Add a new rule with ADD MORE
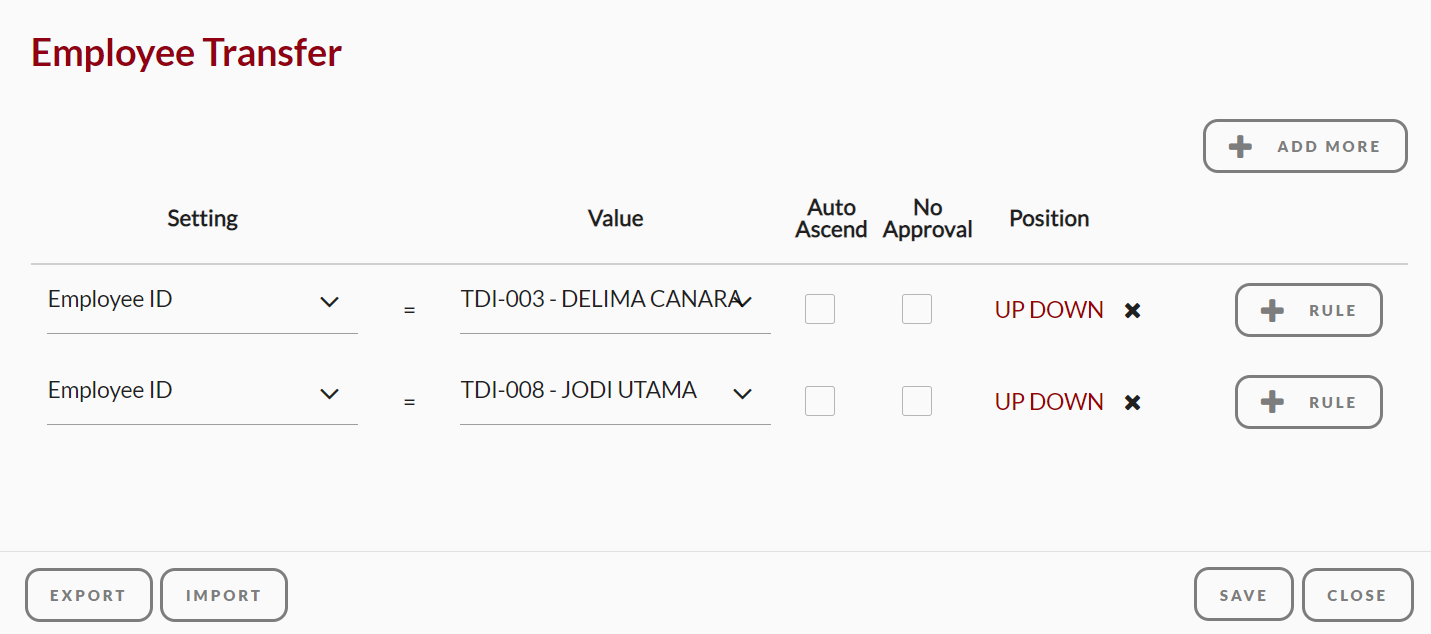This screenshot has width=1431, height=634. [1305, 146]
